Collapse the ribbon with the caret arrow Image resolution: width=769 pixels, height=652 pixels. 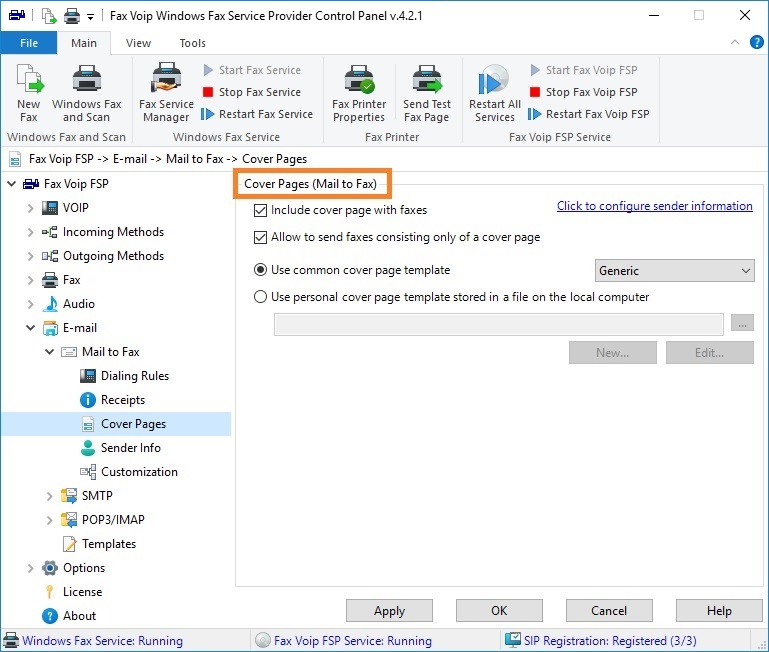pyautogui.click(x=735, y=42)
